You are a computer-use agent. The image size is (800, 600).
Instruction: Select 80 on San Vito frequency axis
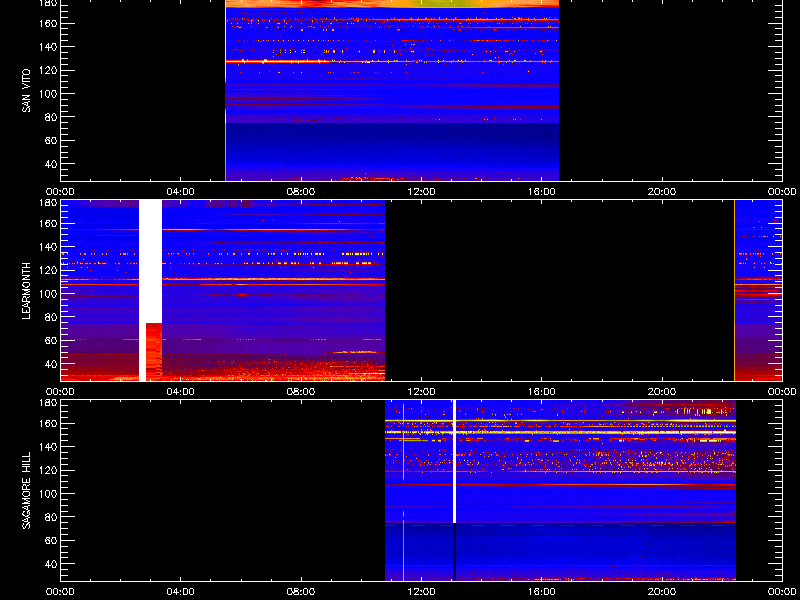(x=52, y=117)
